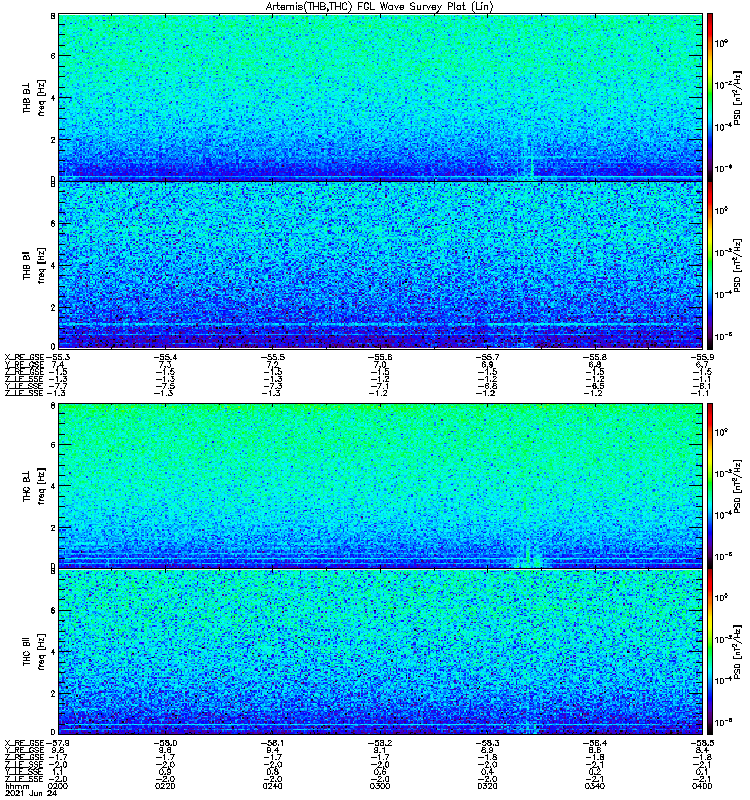Click the '0220' time tick label

pos(164,786)
